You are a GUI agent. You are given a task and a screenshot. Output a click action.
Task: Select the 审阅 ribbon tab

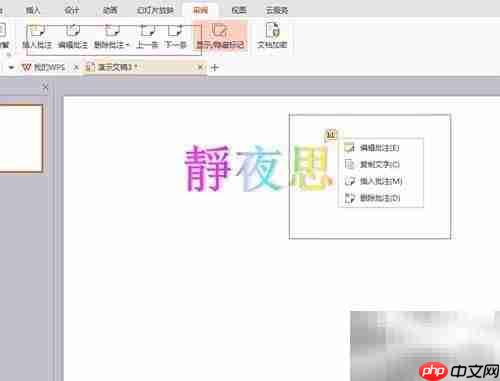point(200,10)
